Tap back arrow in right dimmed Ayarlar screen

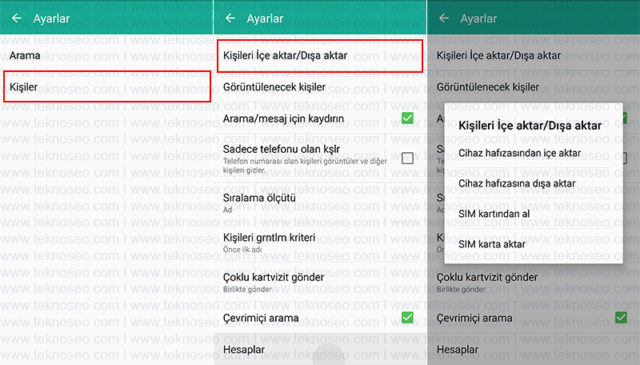tap(444, 18)
